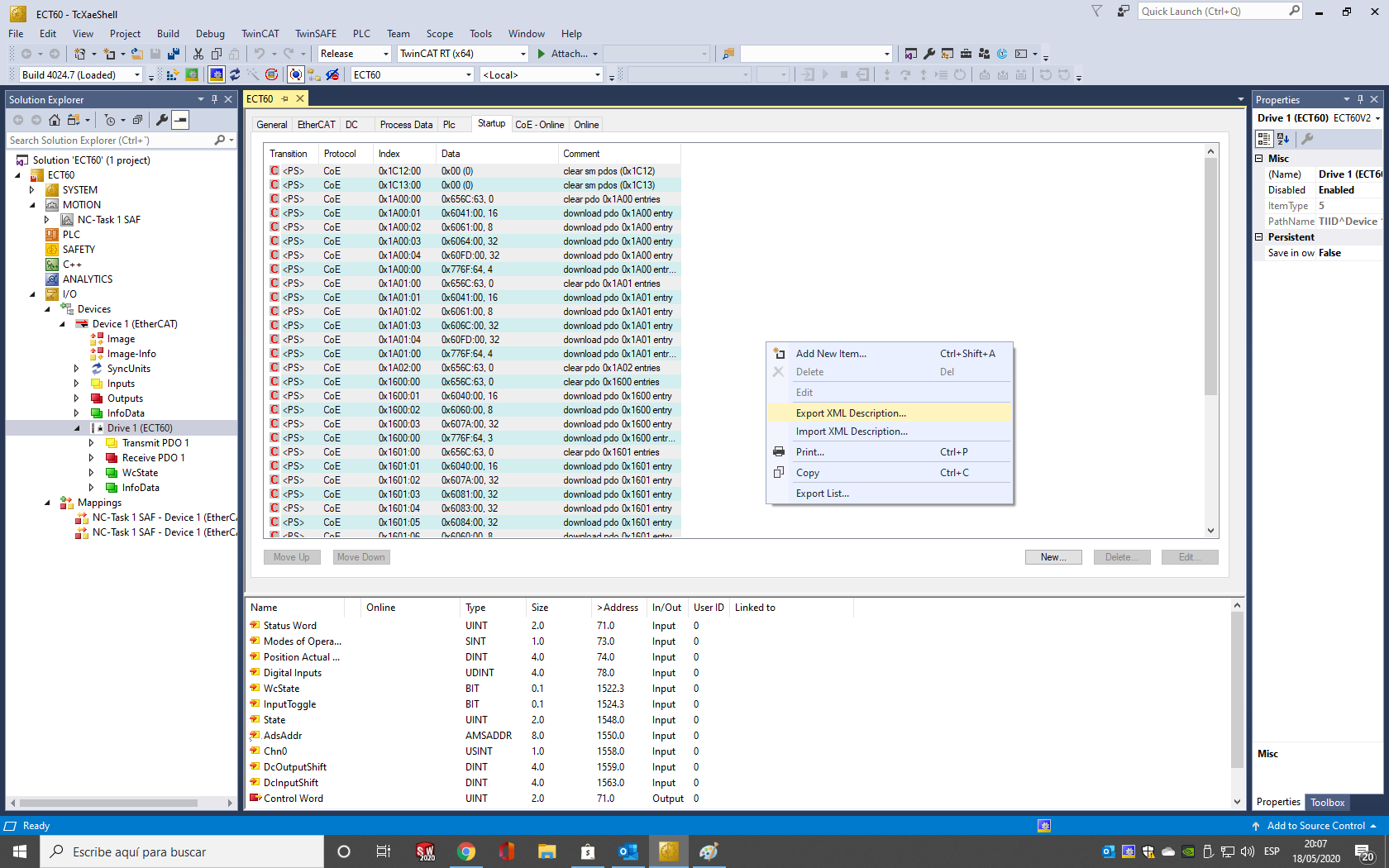Viewport: 1389px width, 868px height.
Task: Click the wrench Properties Window toolbar icon
Action: [929, 54]
